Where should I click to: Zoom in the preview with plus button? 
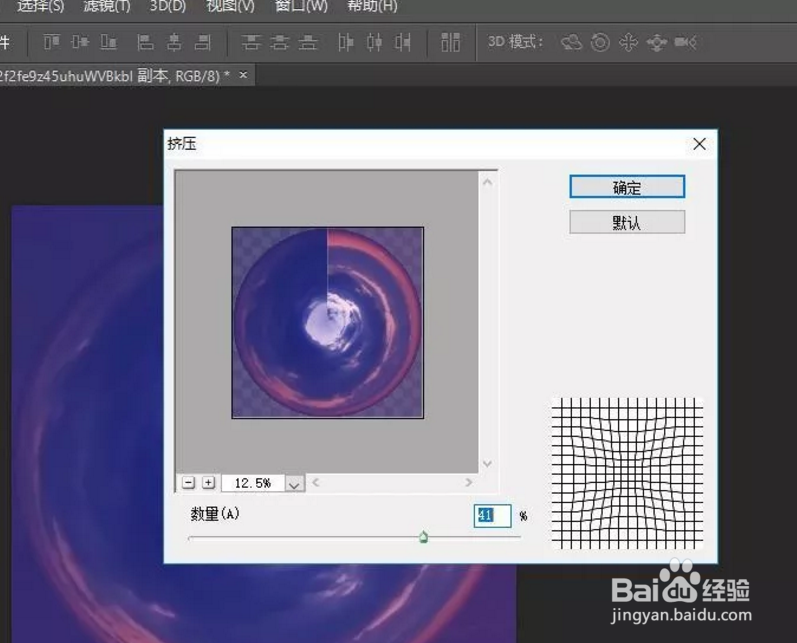coord(208,482)
